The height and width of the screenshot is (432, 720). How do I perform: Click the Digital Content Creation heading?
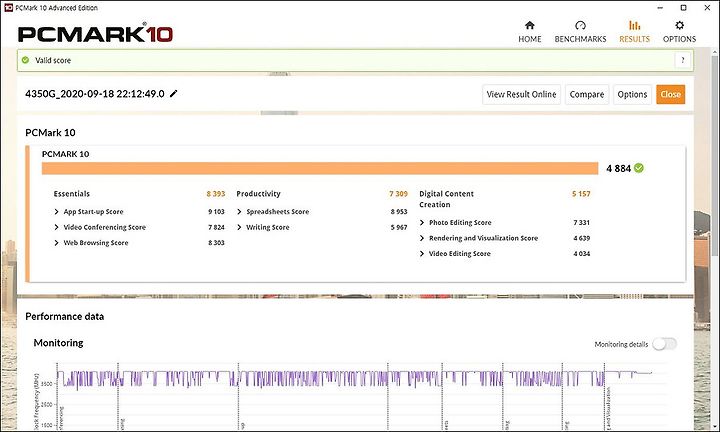[446, 199]
